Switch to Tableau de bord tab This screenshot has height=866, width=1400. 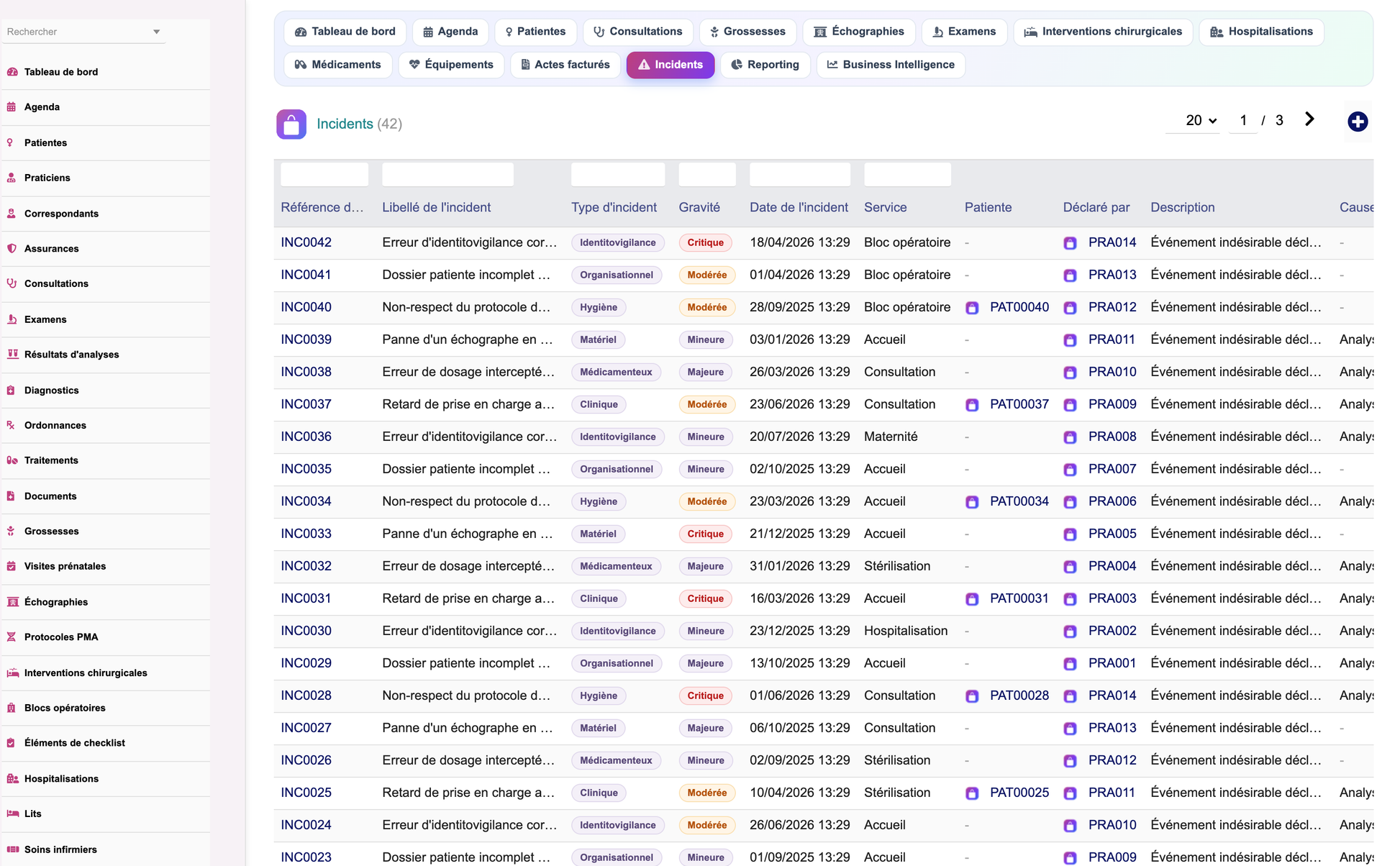coord(345,32)
